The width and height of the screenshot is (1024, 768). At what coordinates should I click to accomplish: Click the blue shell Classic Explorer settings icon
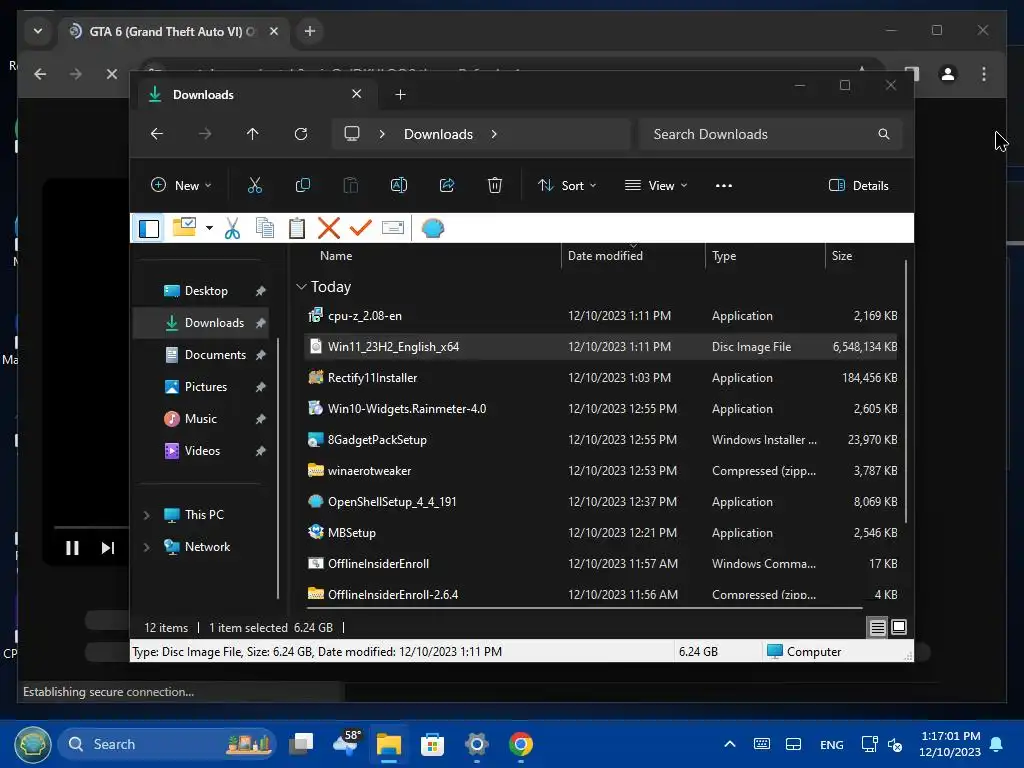point(432,228)
